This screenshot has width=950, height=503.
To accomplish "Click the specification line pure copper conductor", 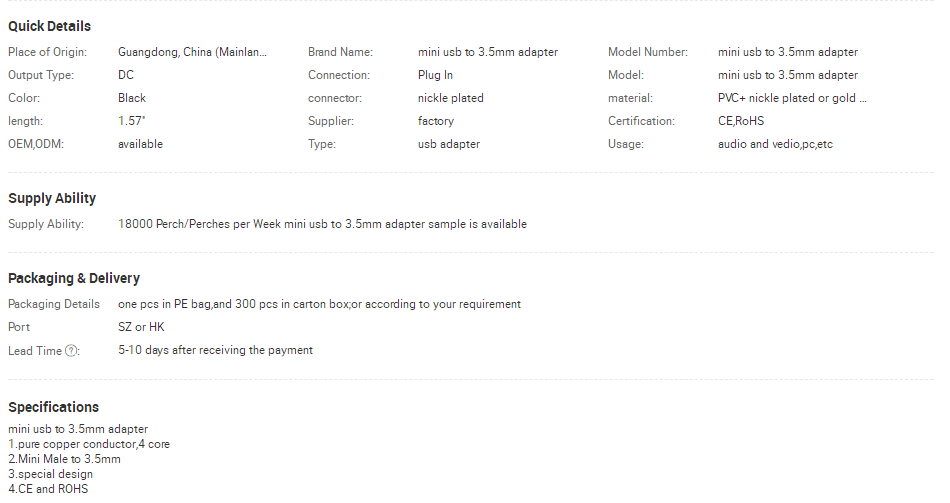I will click(89, 444).
